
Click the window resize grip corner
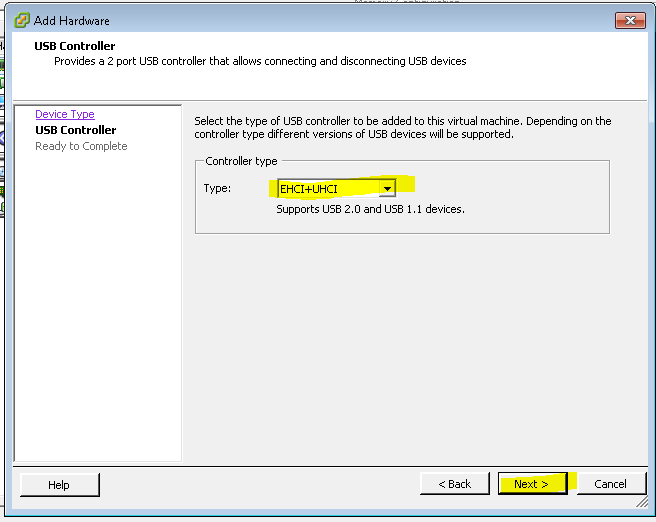[x=642, y=502]
